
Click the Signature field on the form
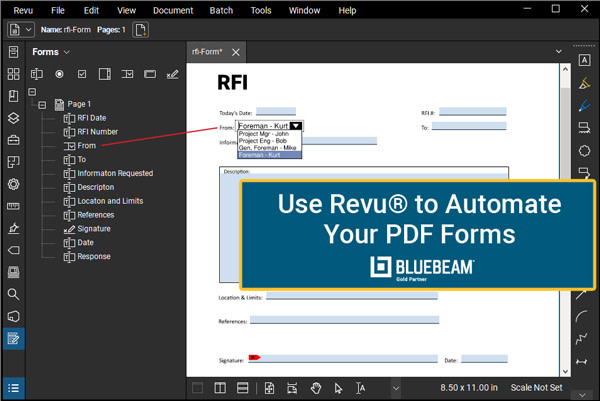pos(343,359)
